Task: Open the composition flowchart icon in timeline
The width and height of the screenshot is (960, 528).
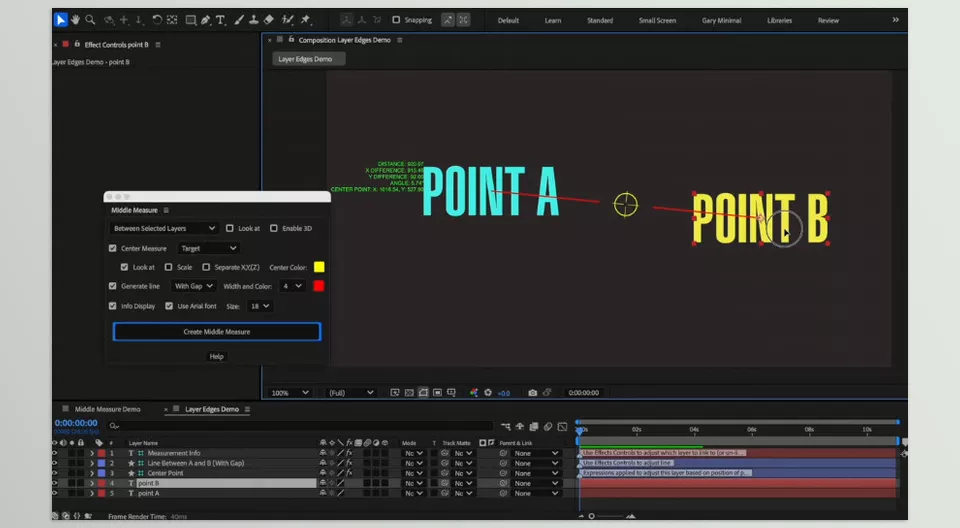Action: coord(506,426)
